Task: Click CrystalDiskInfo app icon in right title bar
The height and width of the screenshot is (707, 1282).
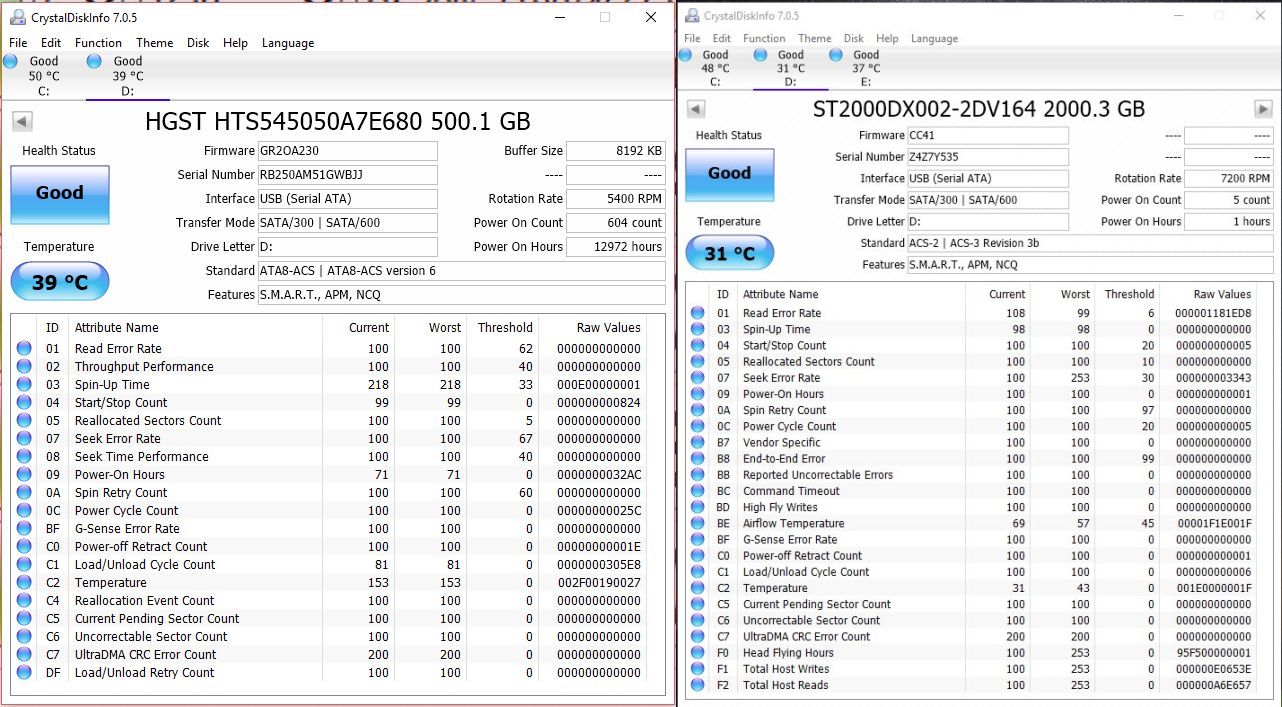Action: coord(691,15)
